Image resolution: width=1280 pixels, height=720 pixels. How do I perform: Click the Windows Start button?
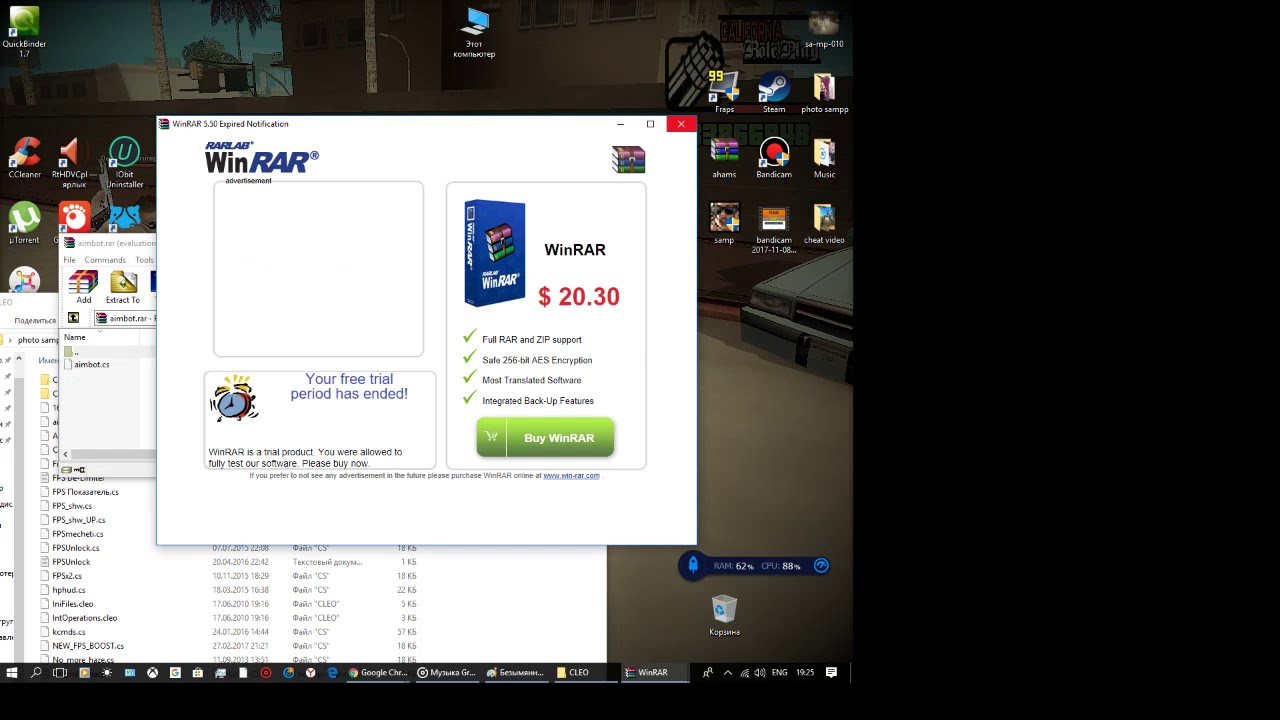[x=12, y=673]
